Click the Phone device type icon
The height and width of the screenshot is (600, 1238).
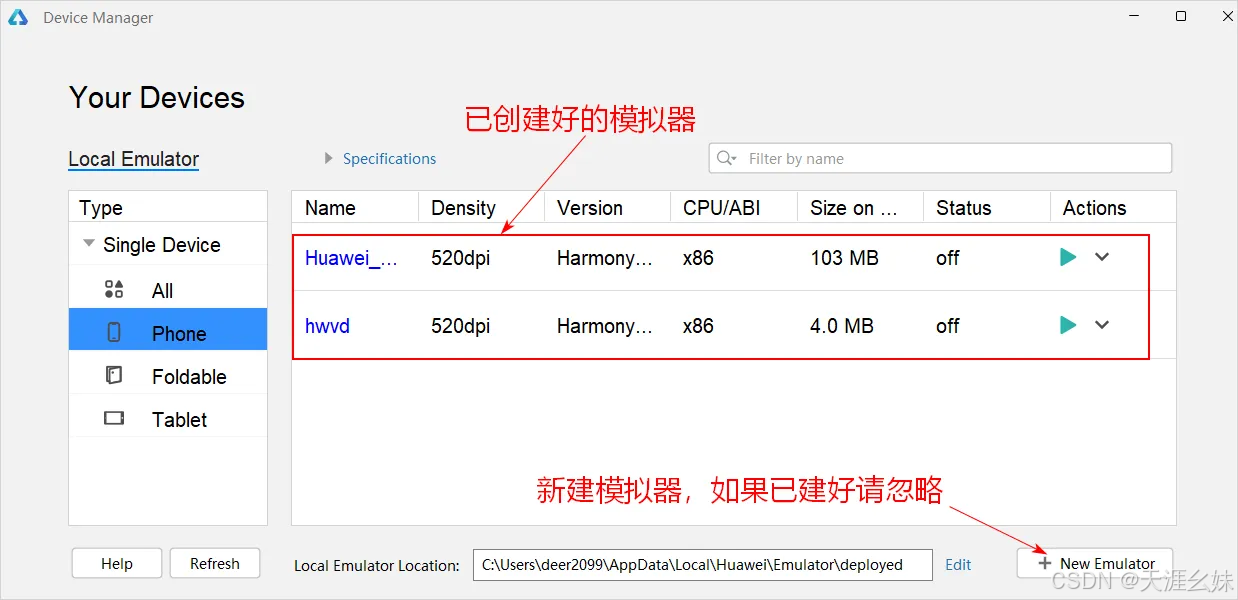(114, 333)
